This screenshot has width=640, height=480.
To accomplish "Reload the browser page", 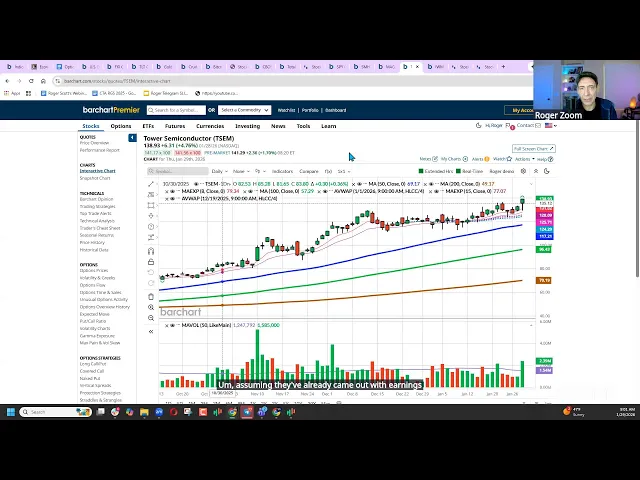I will (31, 81).
